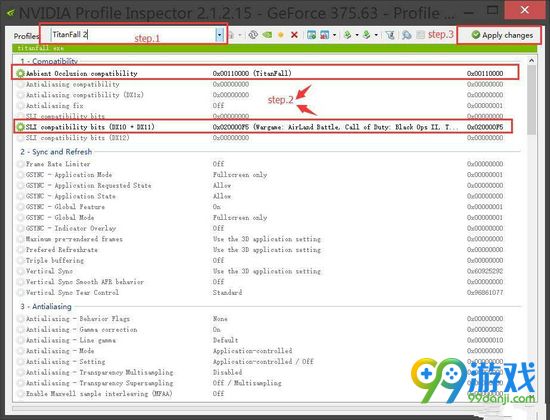Open the import profiles dropdown arrow
This screenshot has width=550, height=420.
click(x=376, y=35)
